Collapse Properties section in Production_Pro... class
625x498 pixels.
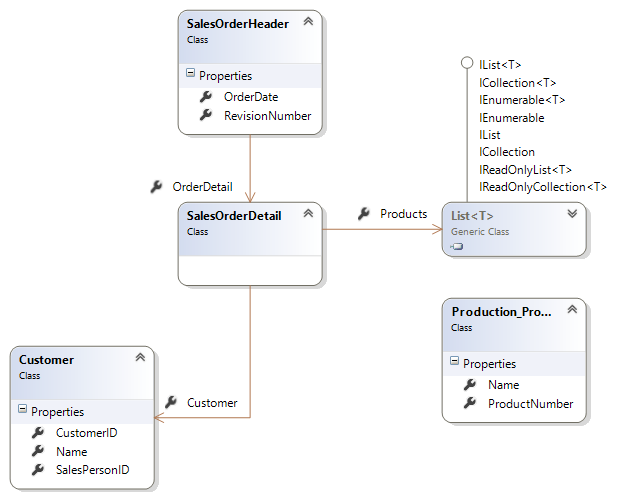click(x=454, y=360)
